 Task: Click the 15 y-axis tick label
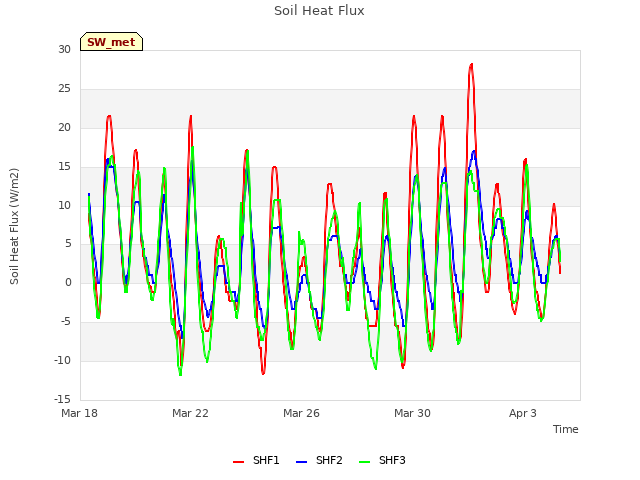(x=64, y=167)
